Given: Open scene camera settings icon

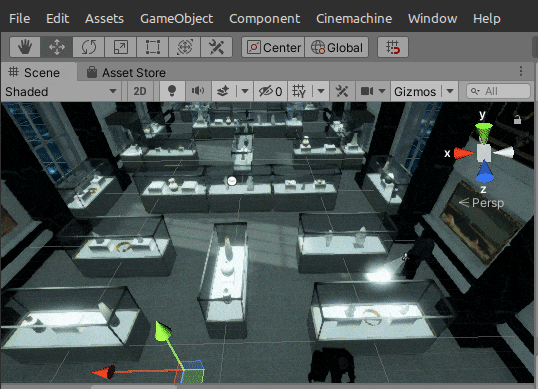Looking at the screenshot, I should coord(367,92).
